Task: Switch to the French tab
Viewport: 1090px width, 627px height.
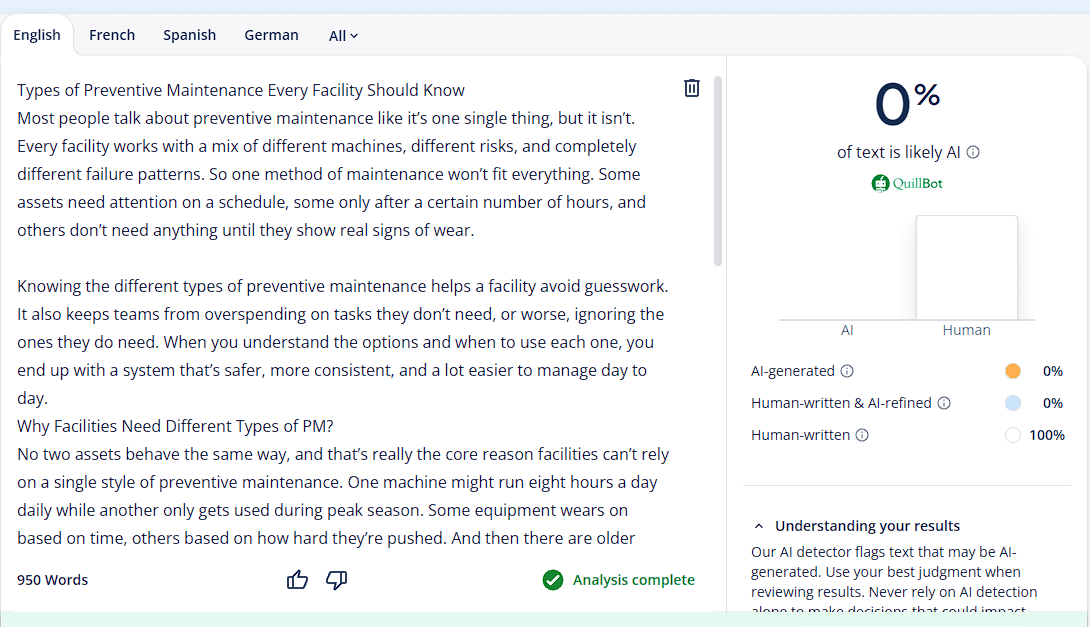Action: [112, 35]
